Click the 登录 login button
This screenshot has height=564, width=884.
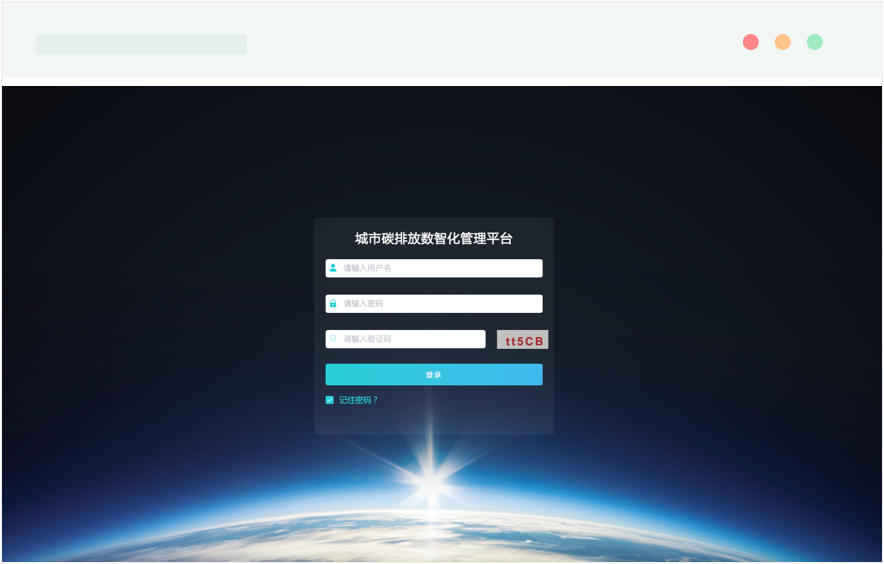434,374
